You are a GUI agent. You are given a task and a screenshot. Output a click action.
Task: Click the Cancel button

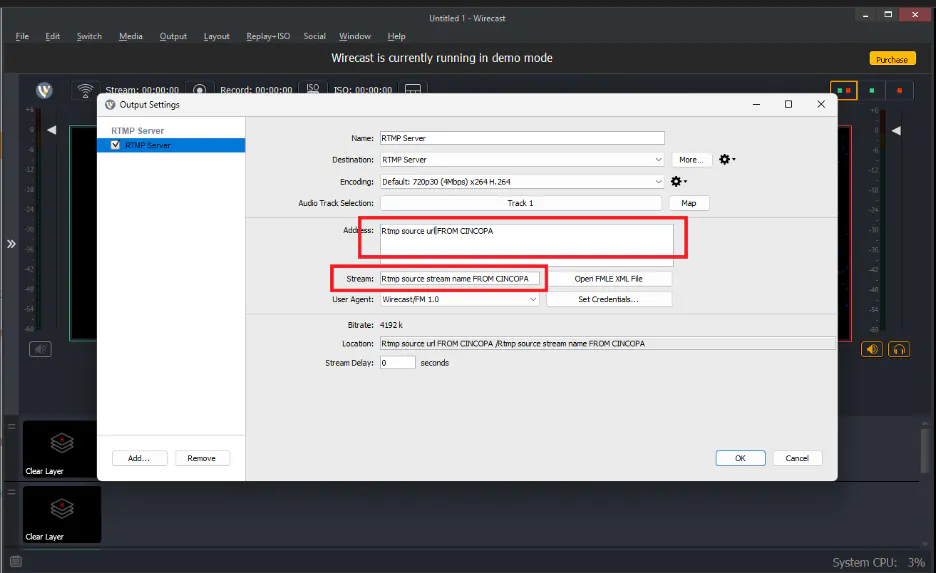[797, 458]
